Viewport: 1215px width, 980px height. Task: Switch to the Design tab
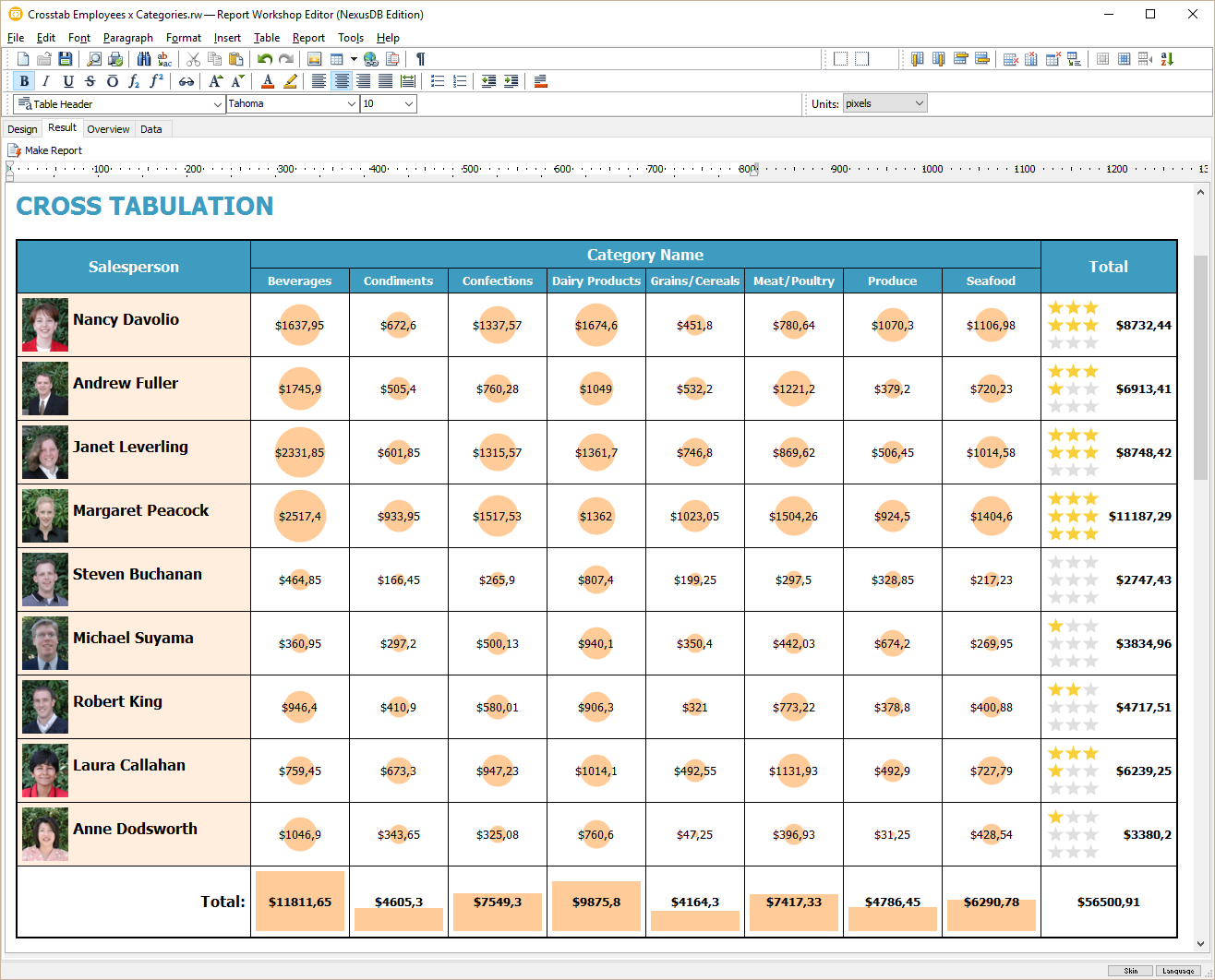22,129
